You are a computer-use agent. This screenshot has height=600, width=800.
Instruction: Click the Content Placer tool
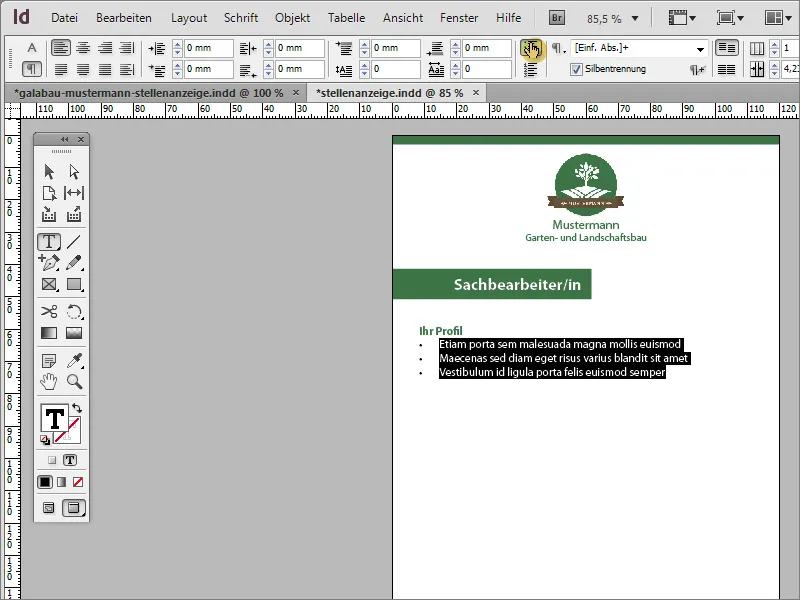click(x=74, y=214)
